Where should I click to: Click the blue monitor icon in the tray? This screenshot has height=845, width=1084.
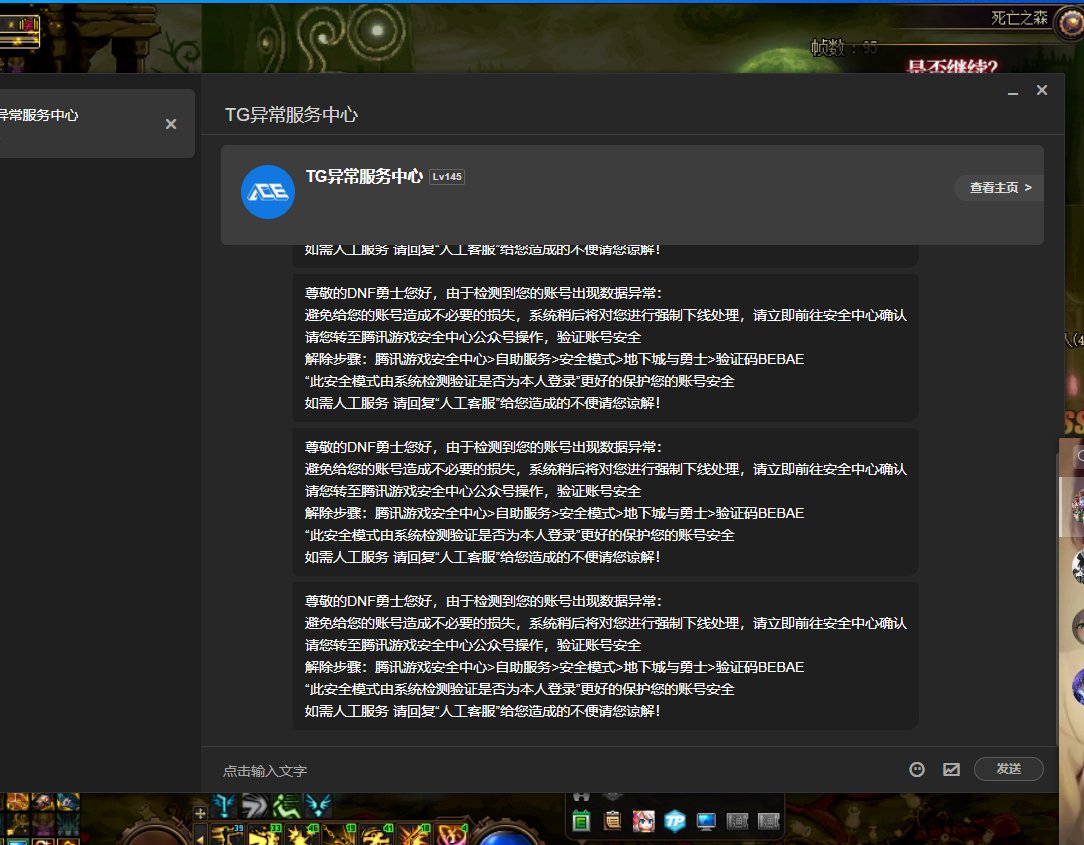point(707,820)
